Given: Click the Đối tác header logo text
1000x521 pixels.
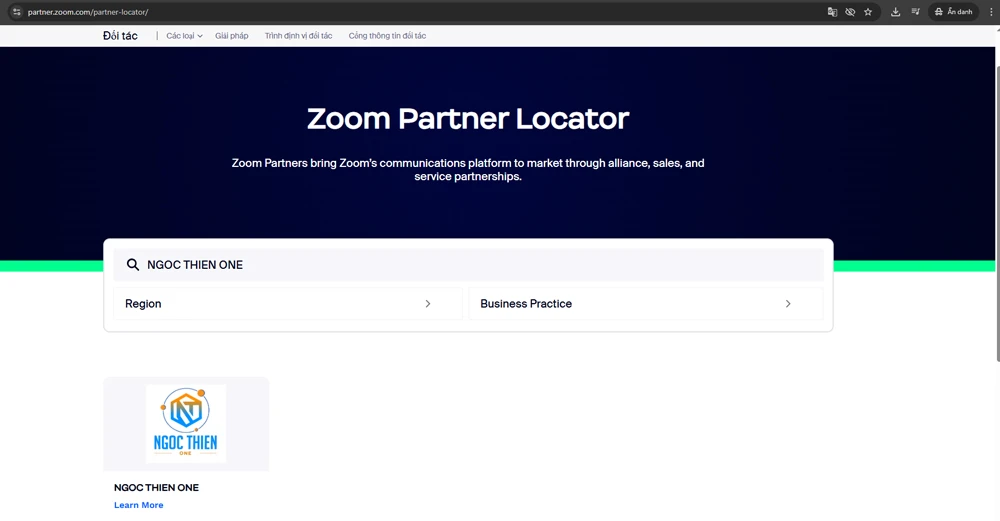Looking at the screenshot, I should point(120,36).
